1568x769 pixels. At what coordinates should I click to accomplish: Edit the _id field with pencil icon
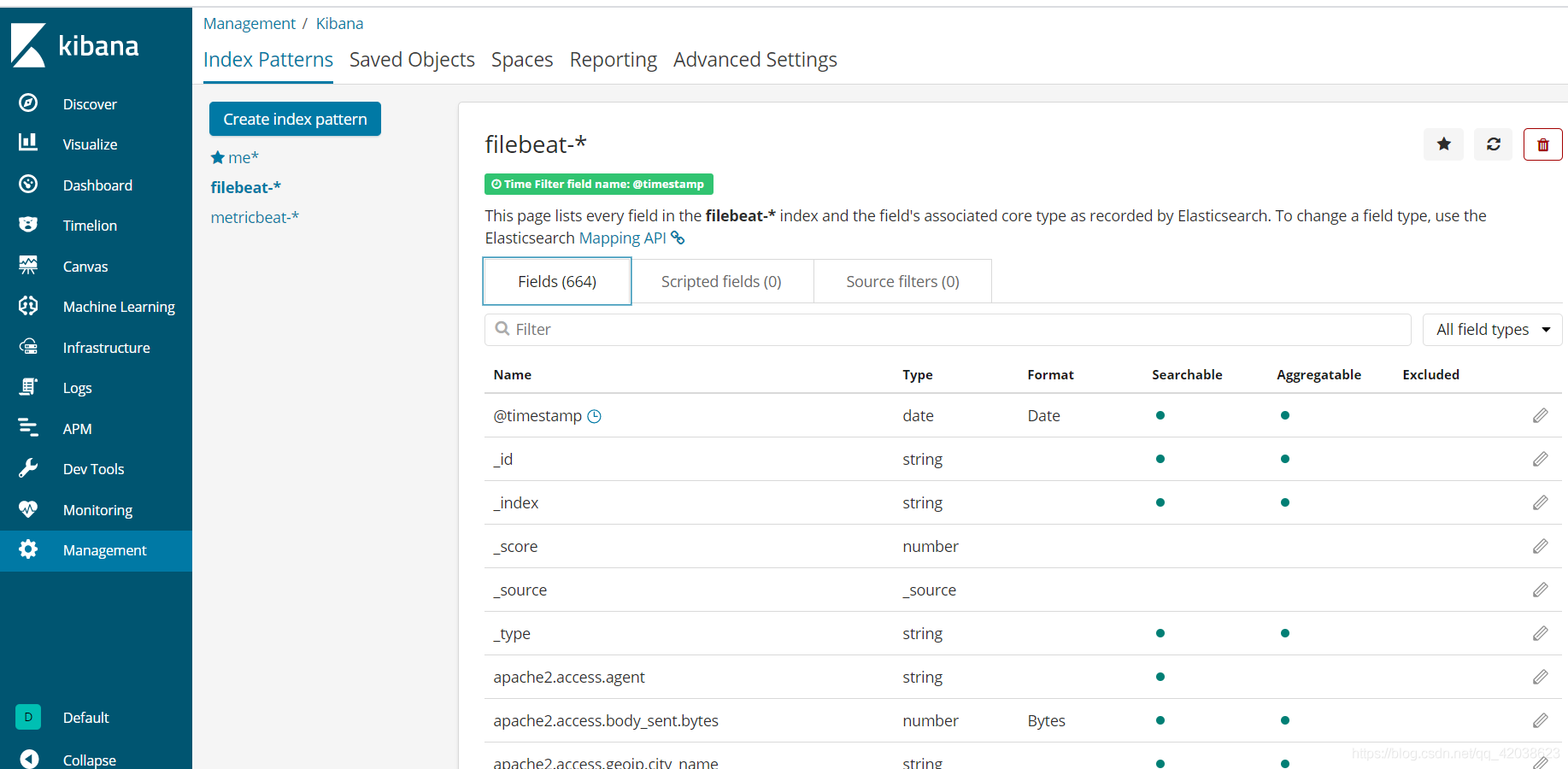1540,459
